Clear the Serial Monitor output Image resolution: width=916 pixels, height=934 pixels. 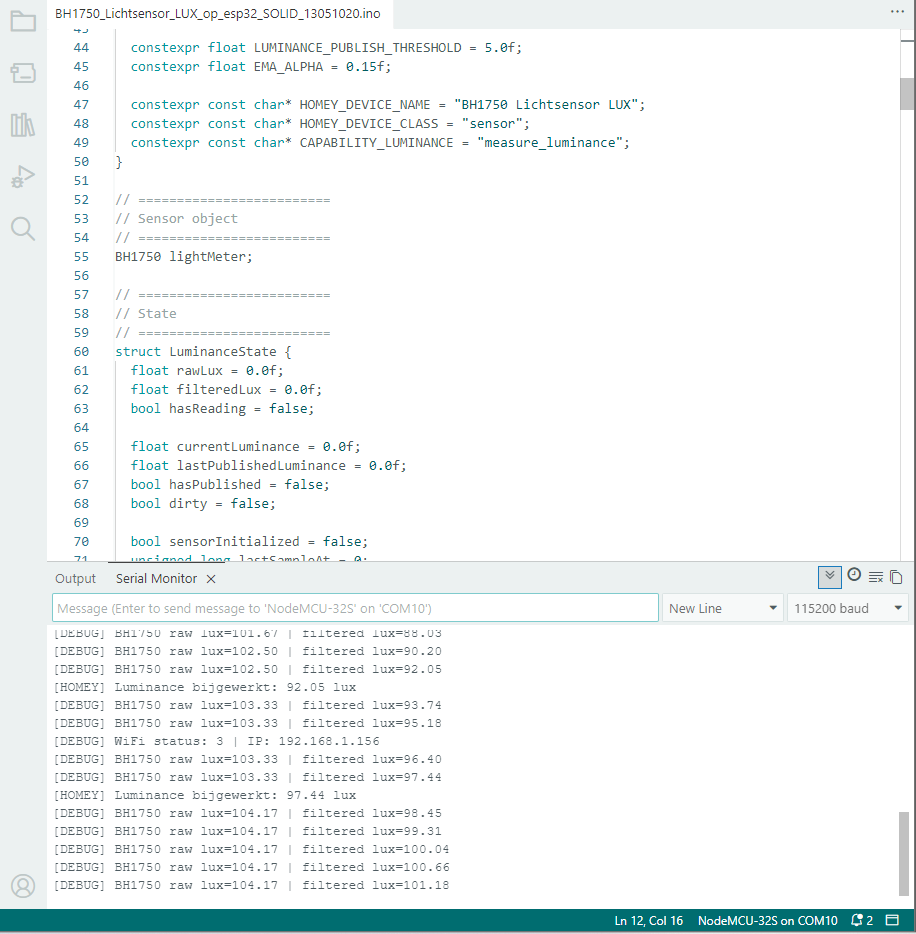[x=876, y=577]
